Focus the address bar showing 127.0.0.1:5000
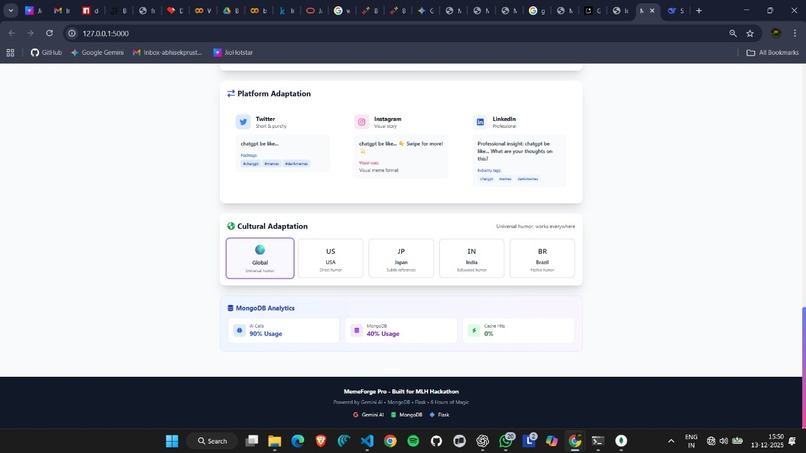Screen dimensions: 806x453 [401, 33]
